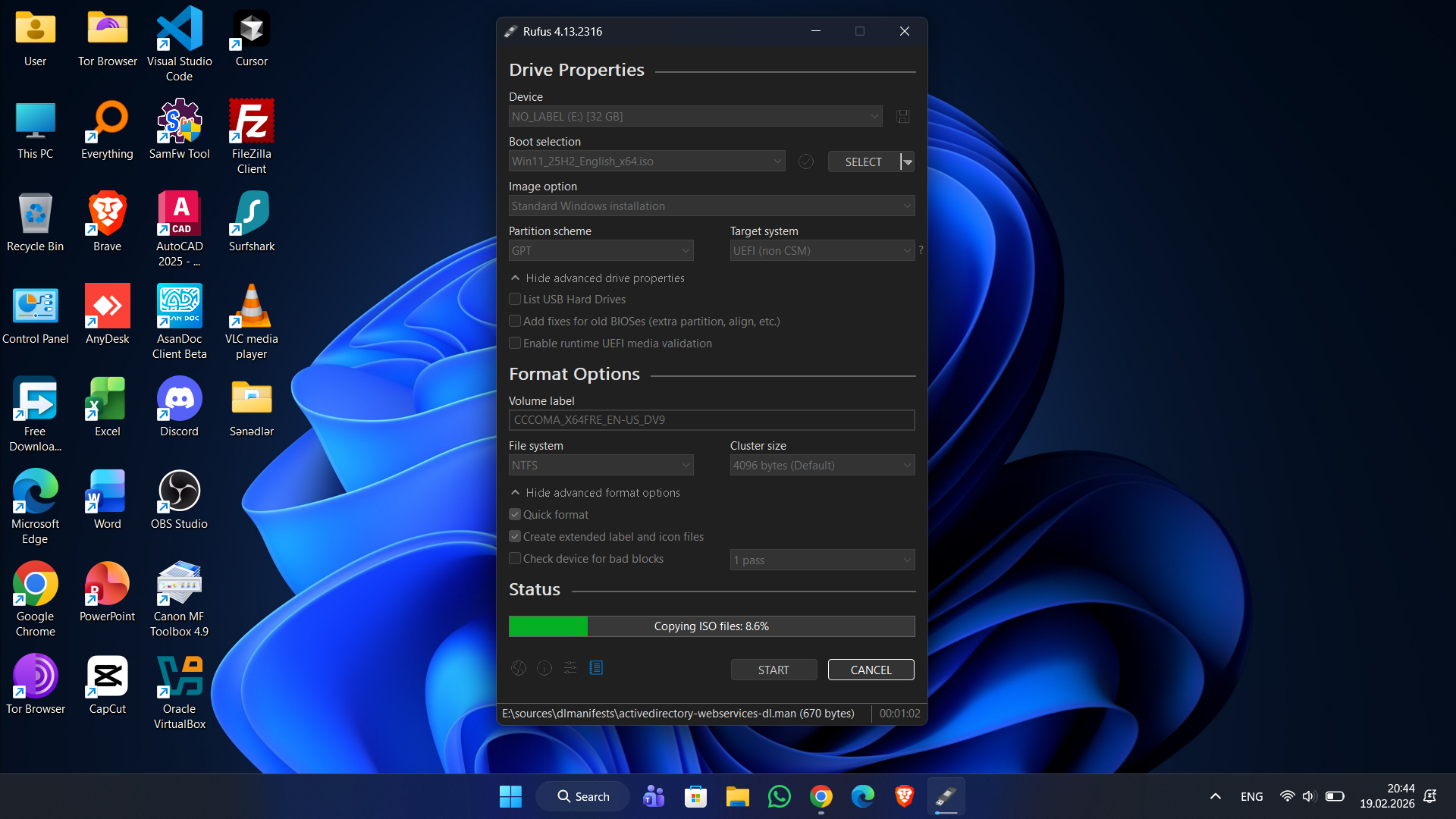The width and height of the screenshot is (1456, 819).
Task: Open the Rufus About info icon
Action: pos(544,668)
